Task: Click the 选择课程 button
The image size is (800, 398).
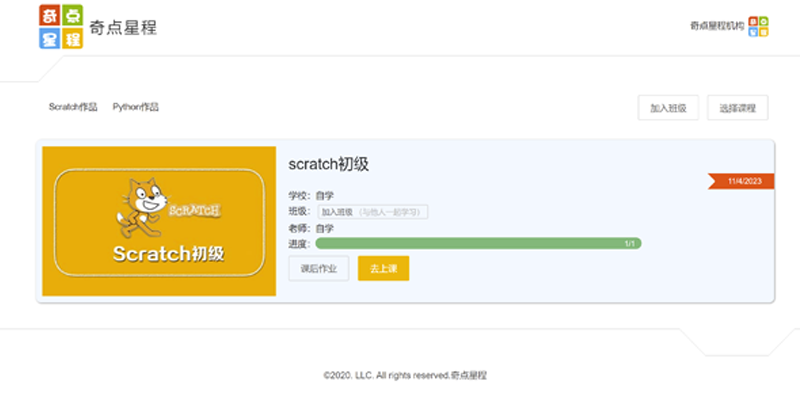Action: 738,108
